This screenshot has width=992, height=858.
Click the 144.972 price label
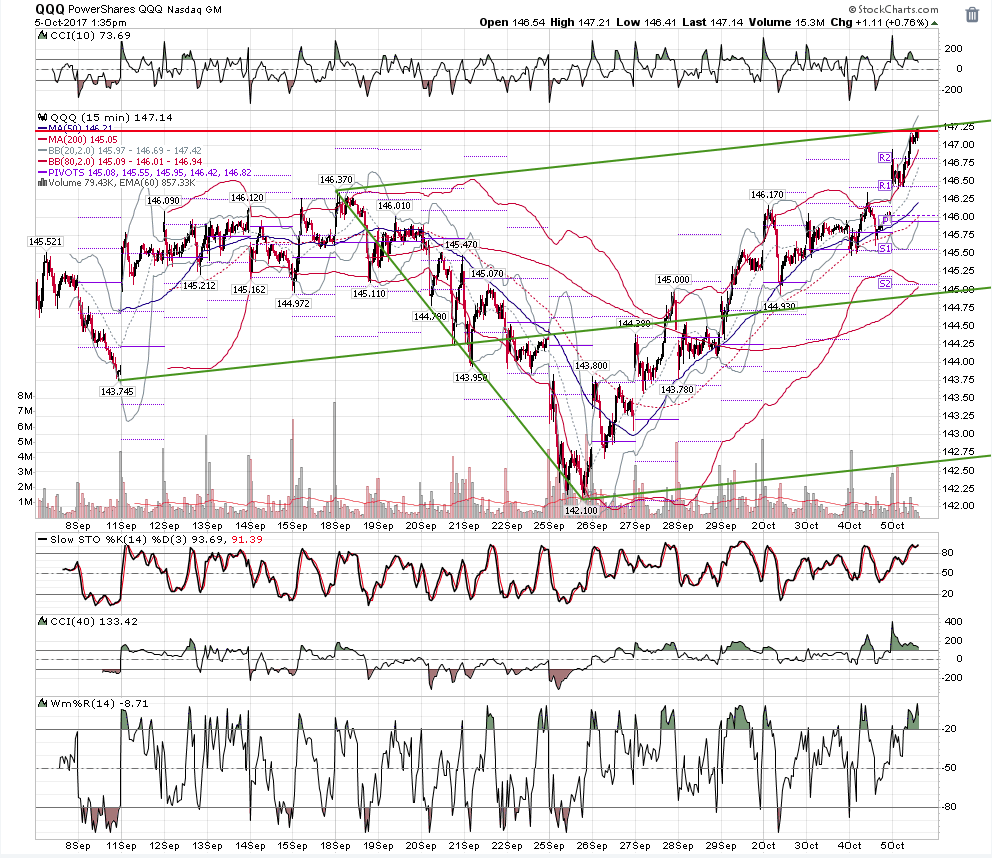click(293, 304)
